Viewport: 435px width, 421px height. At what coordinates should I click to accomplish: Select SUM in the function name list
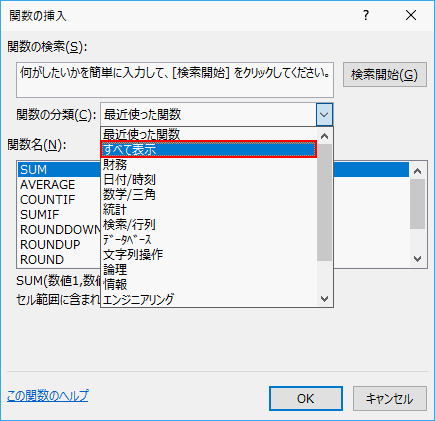213,170
